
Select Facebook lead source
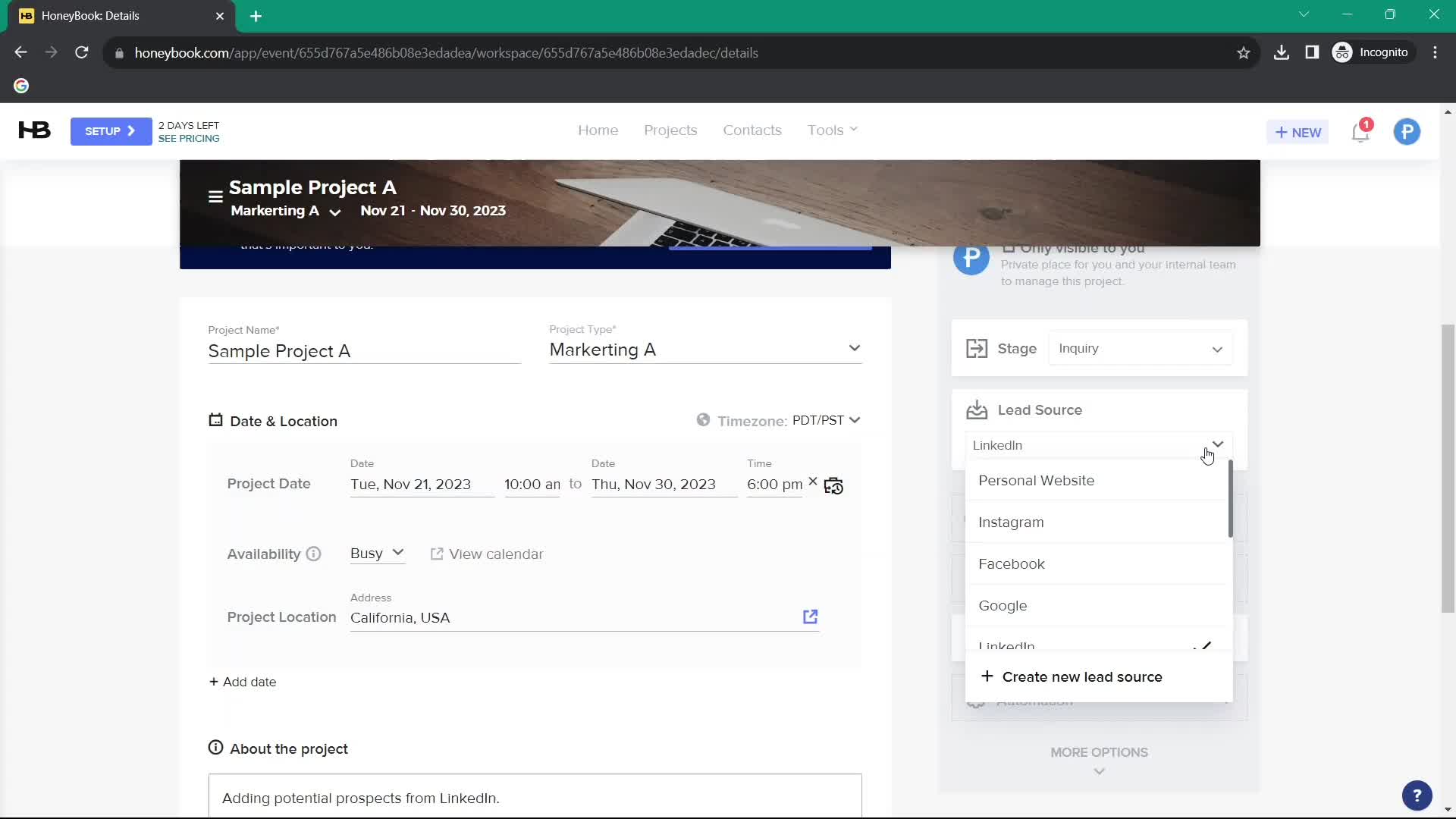(1097, 564)
